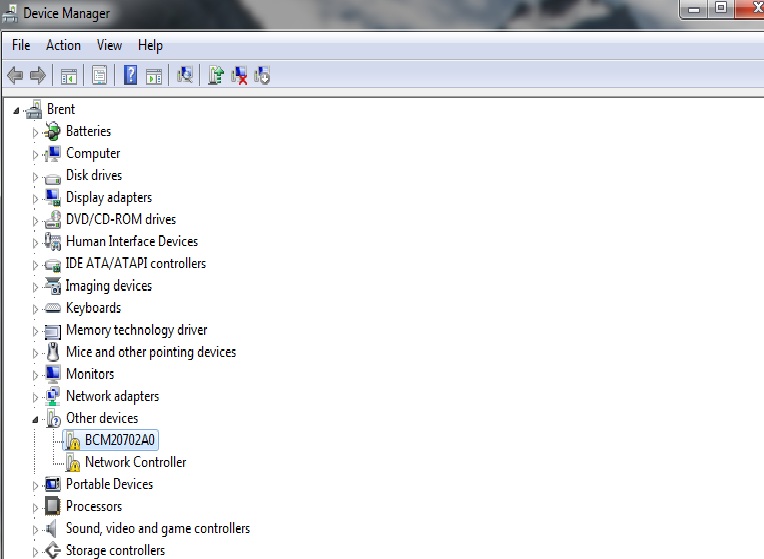Expand the Portable Devices node
764x559 pixels.
(x=35, y=485)
